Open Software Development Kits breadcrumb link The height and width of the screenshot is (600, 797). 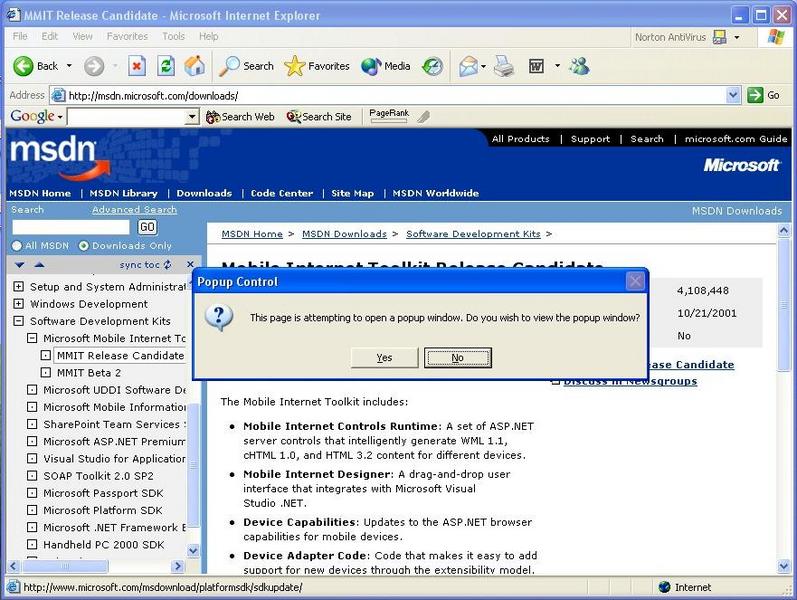(x=473, y=234)
